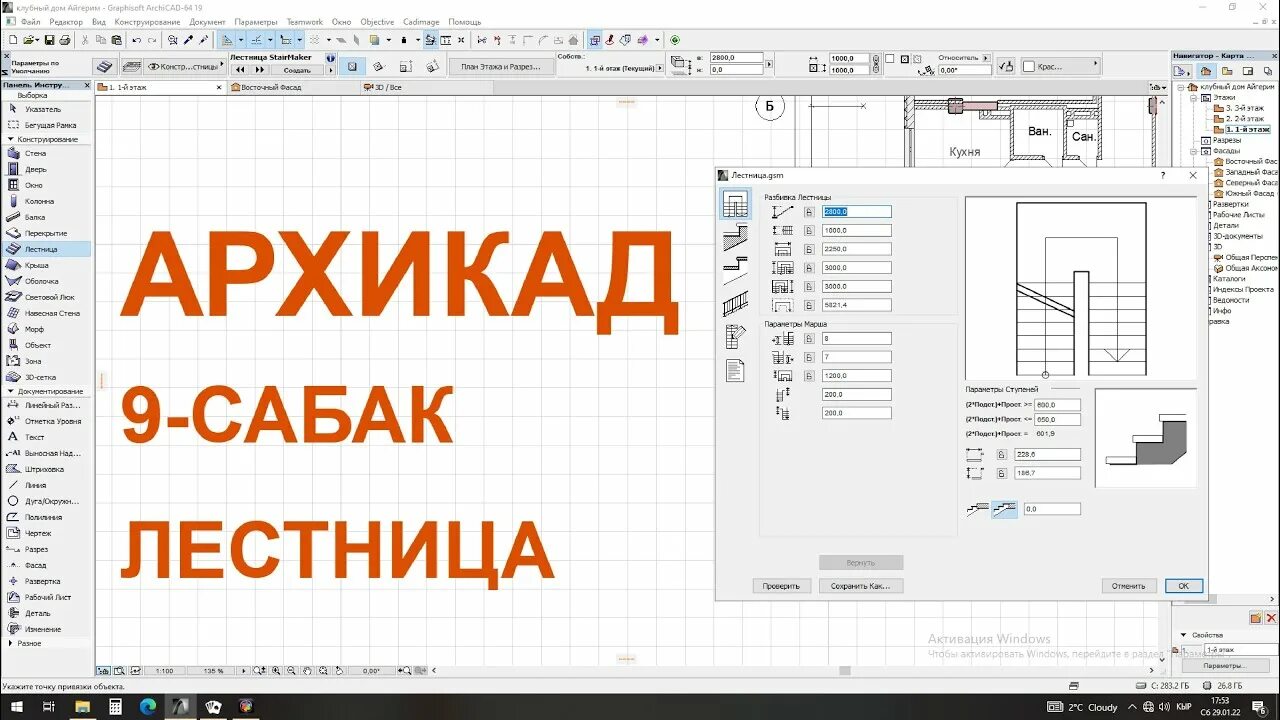Image resolution: width=1280 pixels, height=720 pixels.
Task: Click the Отменить button
Action: coord(1128,586)
